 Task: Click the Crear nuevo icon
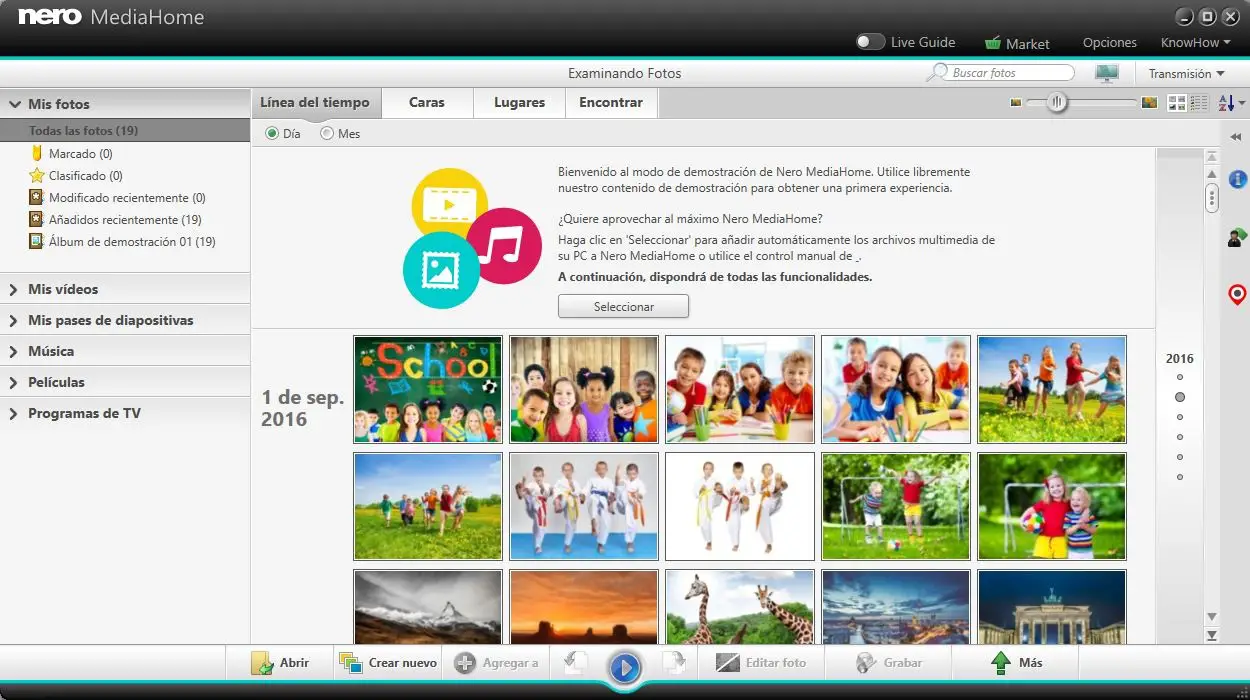(x=350, y=662)
